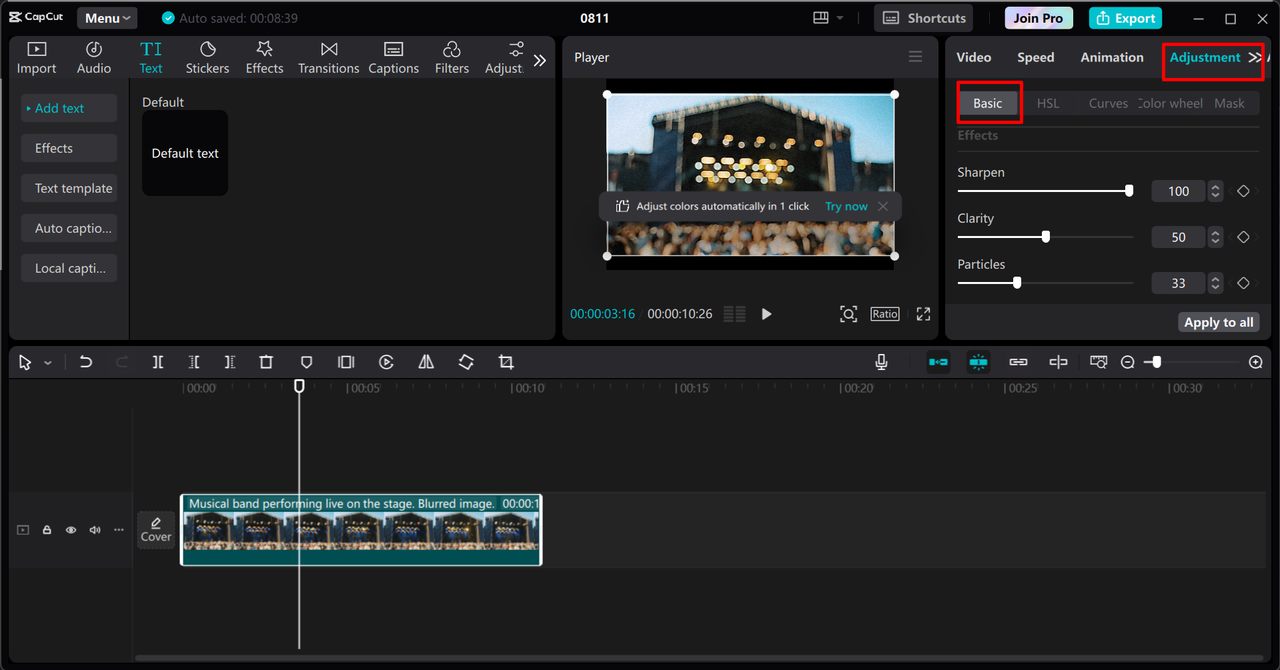
Task: Add a marker with the shield icon
Action: point(306,362)
